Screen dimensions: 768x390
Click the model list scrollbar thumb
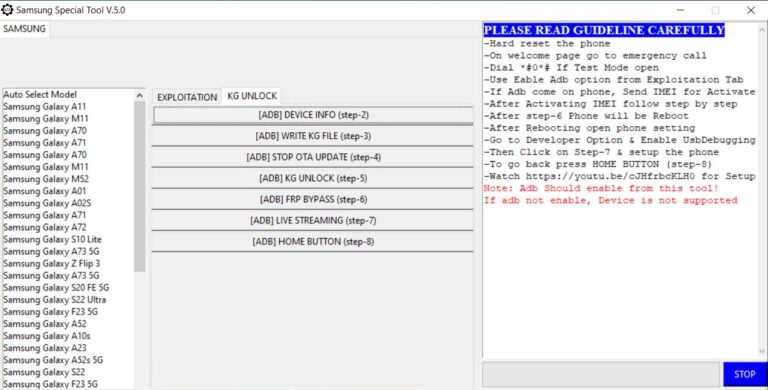140,186
